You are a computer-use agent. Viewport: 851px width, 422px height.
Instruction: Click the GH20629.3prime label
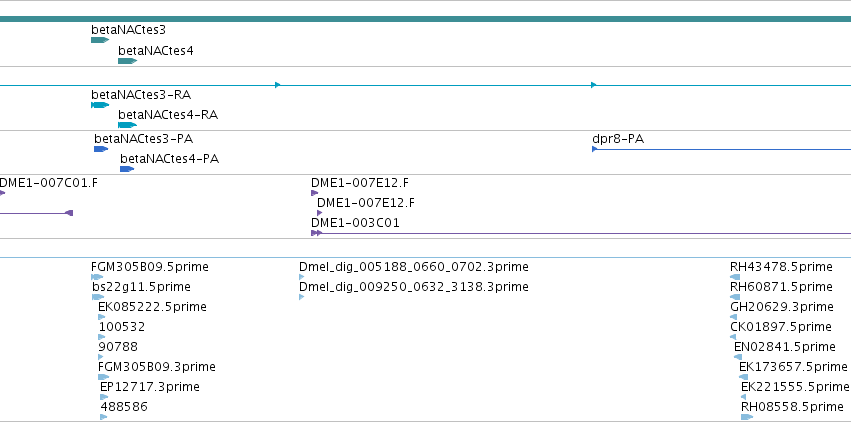(x=782, y=307)
